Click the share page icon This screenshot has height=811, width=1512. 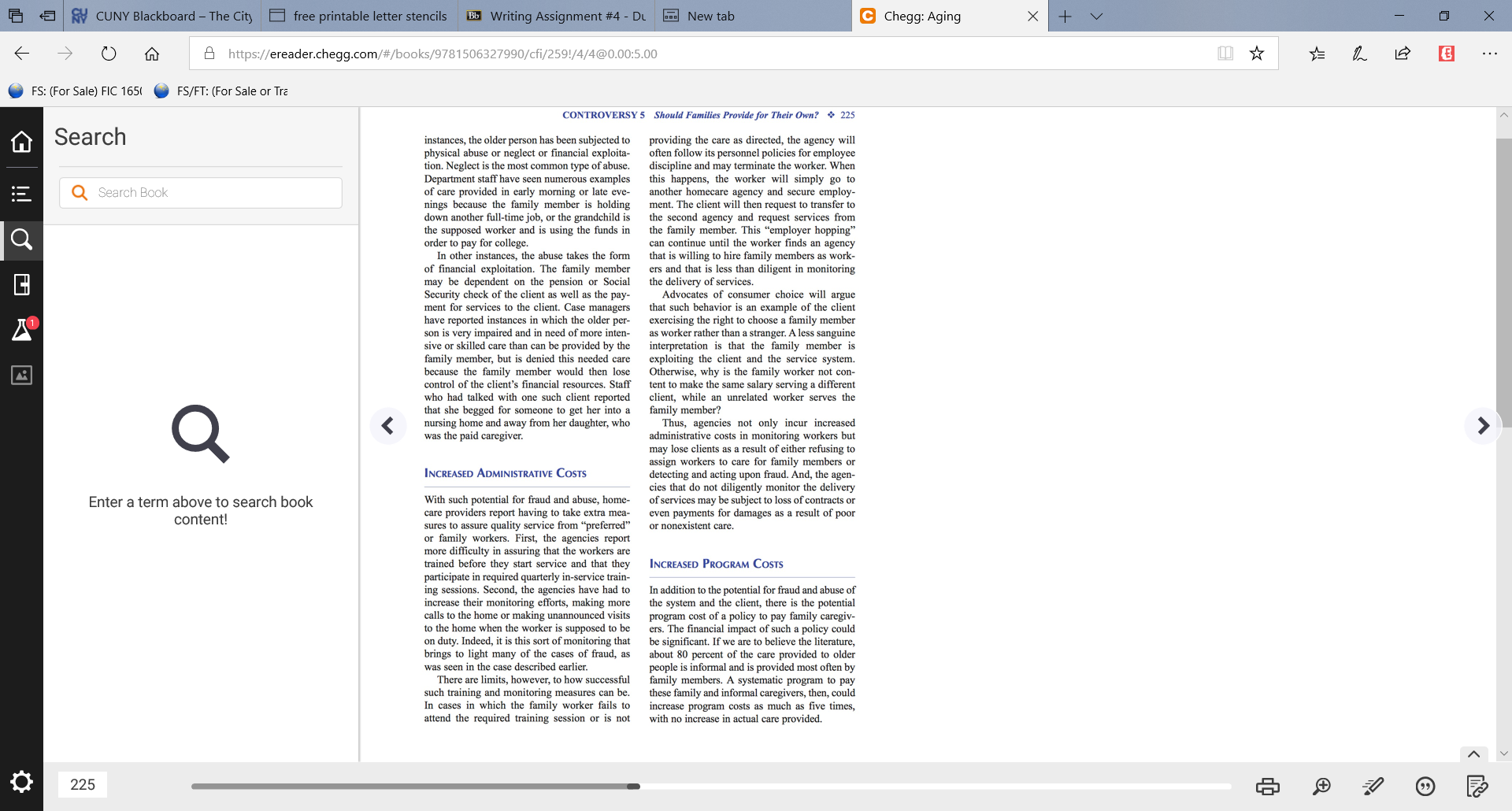(x=1403, y=54)
